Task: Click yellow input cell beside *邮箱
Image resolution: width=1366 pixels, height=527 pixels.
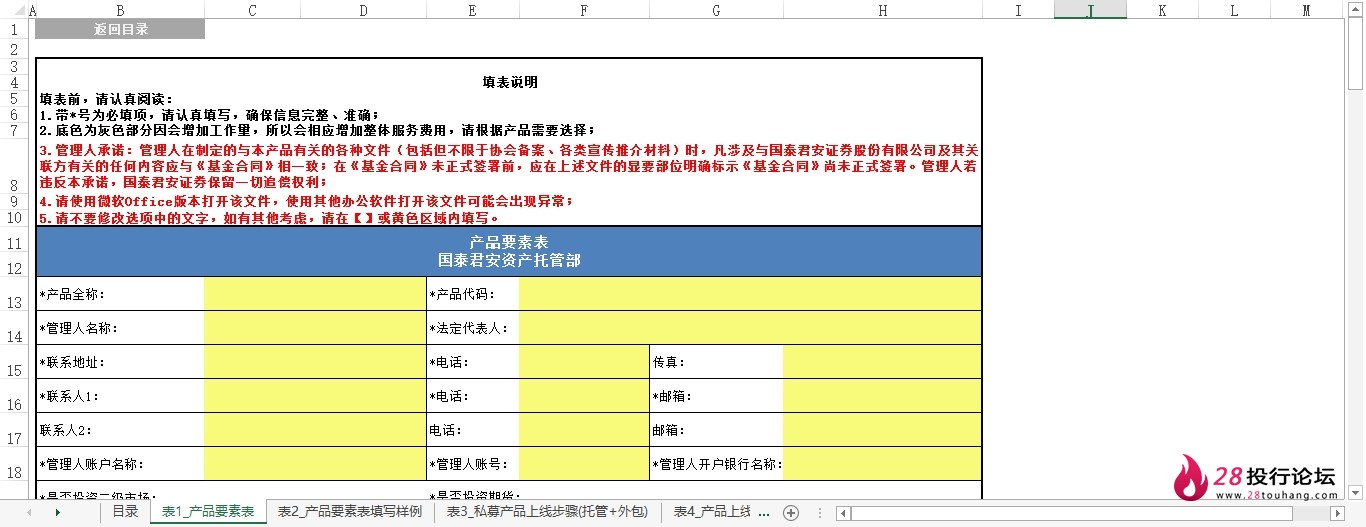Action: [882, 396]
